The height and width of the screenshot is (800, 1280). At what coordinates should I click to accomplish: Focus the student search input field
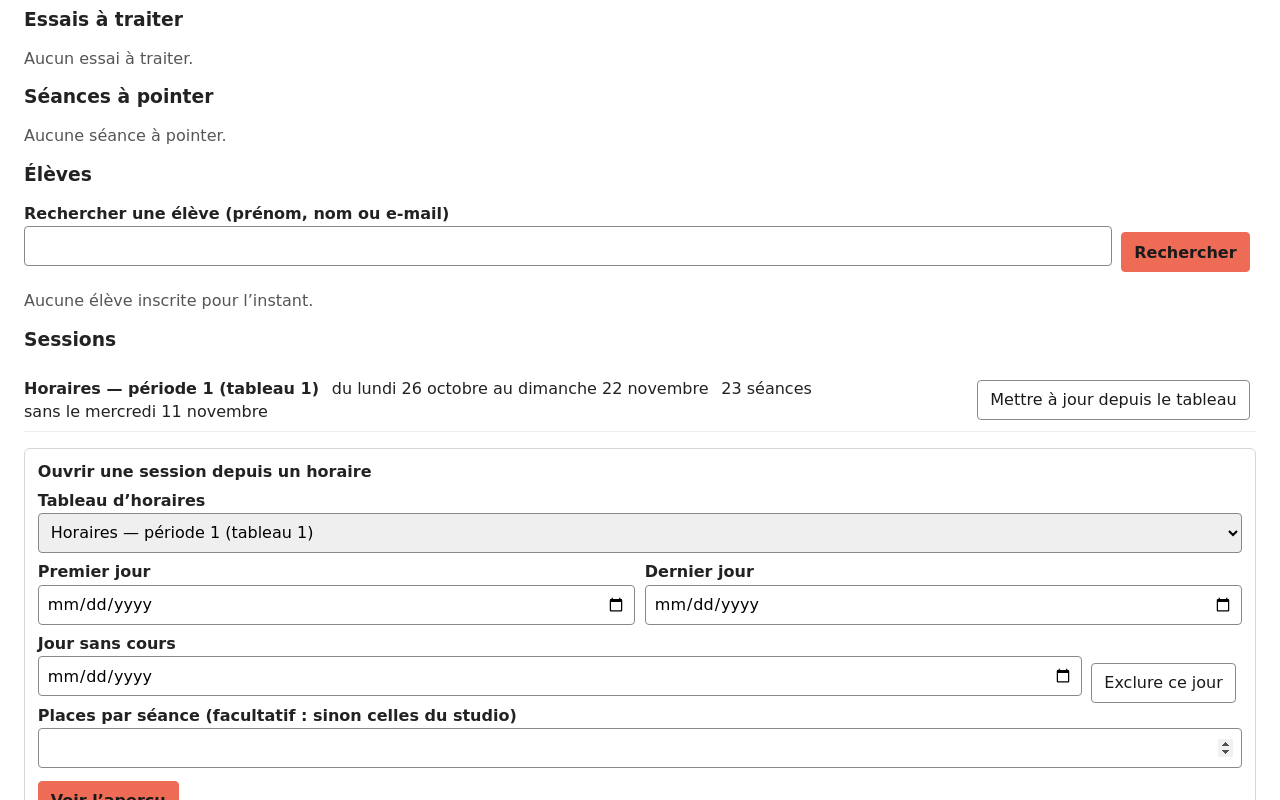(568, 246)
